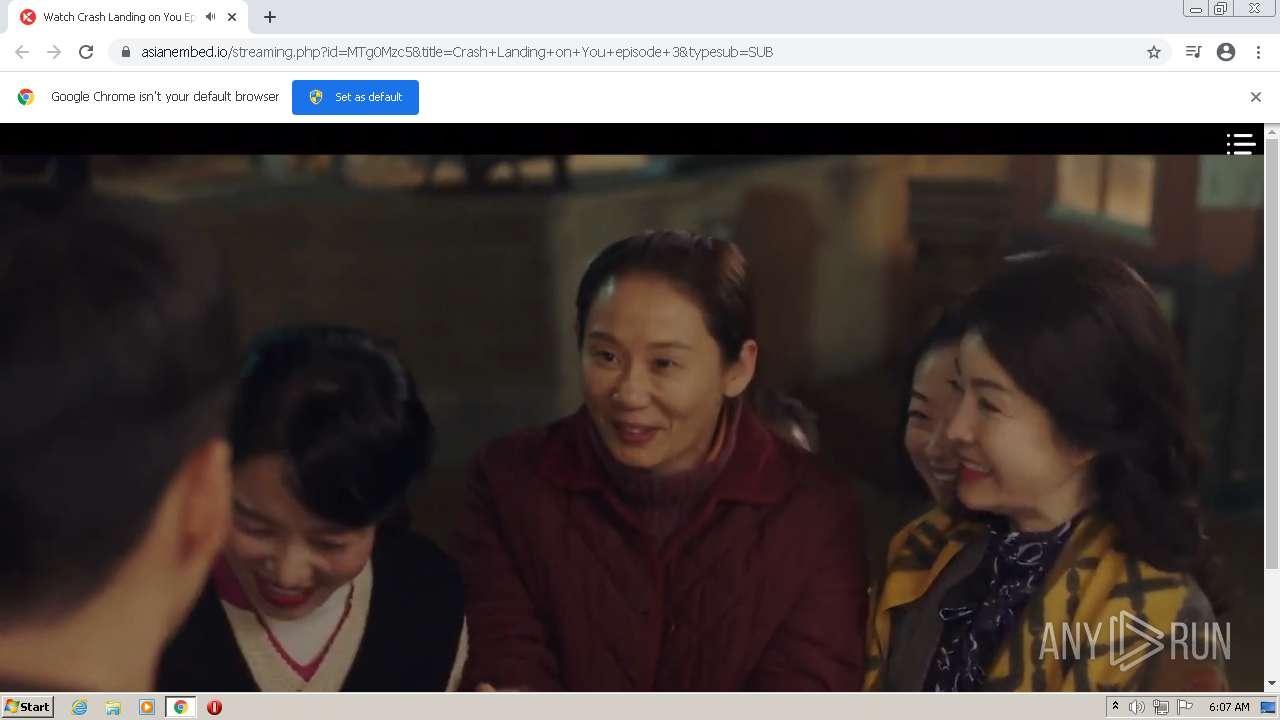Go back to previous page
Viewport: 1280px width, 720px height.
(22, 52)
